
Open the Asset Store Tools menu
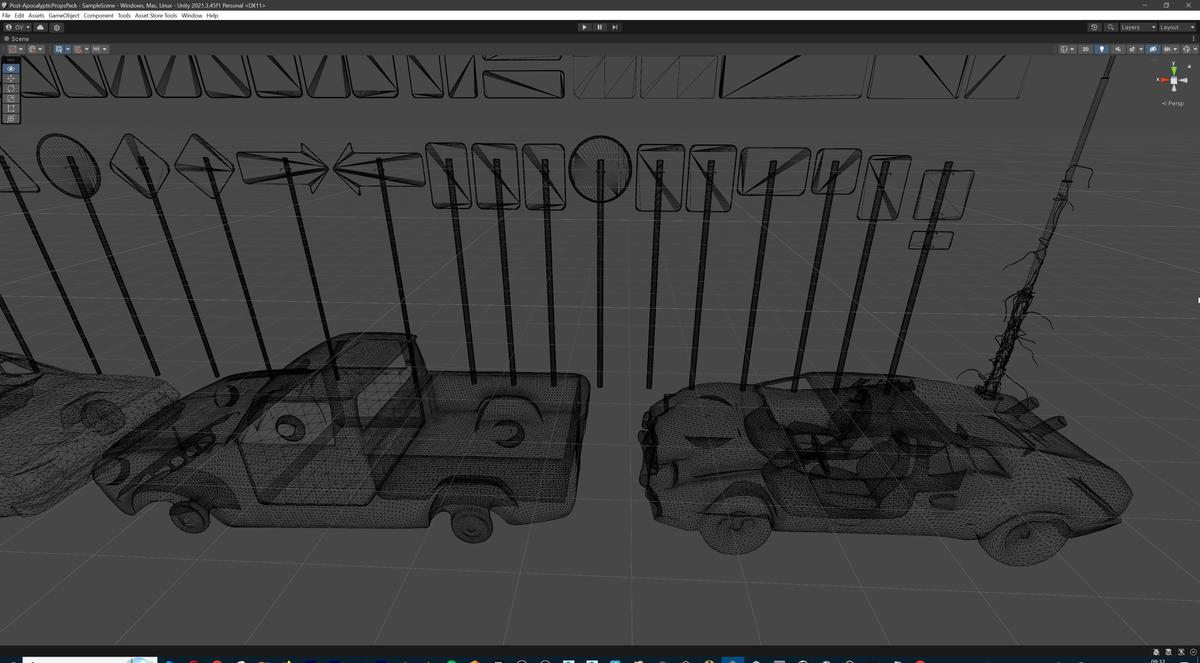pyautogui.click(x=154, y=15)
